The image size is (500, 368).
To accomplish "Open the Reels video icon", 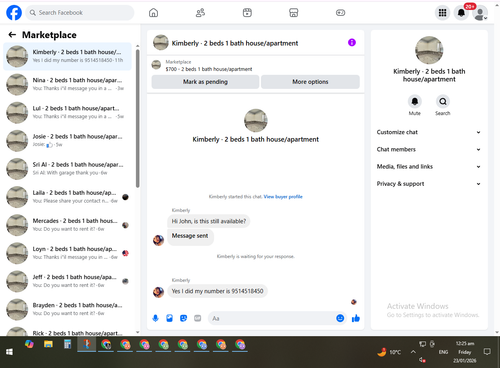I will click(247, 13).
